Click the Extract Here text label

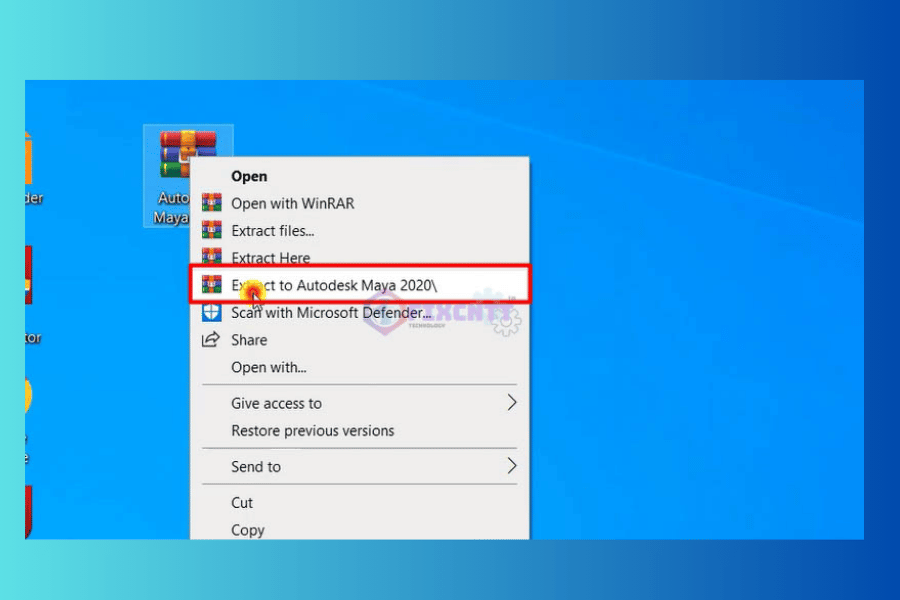coord(270,258)
